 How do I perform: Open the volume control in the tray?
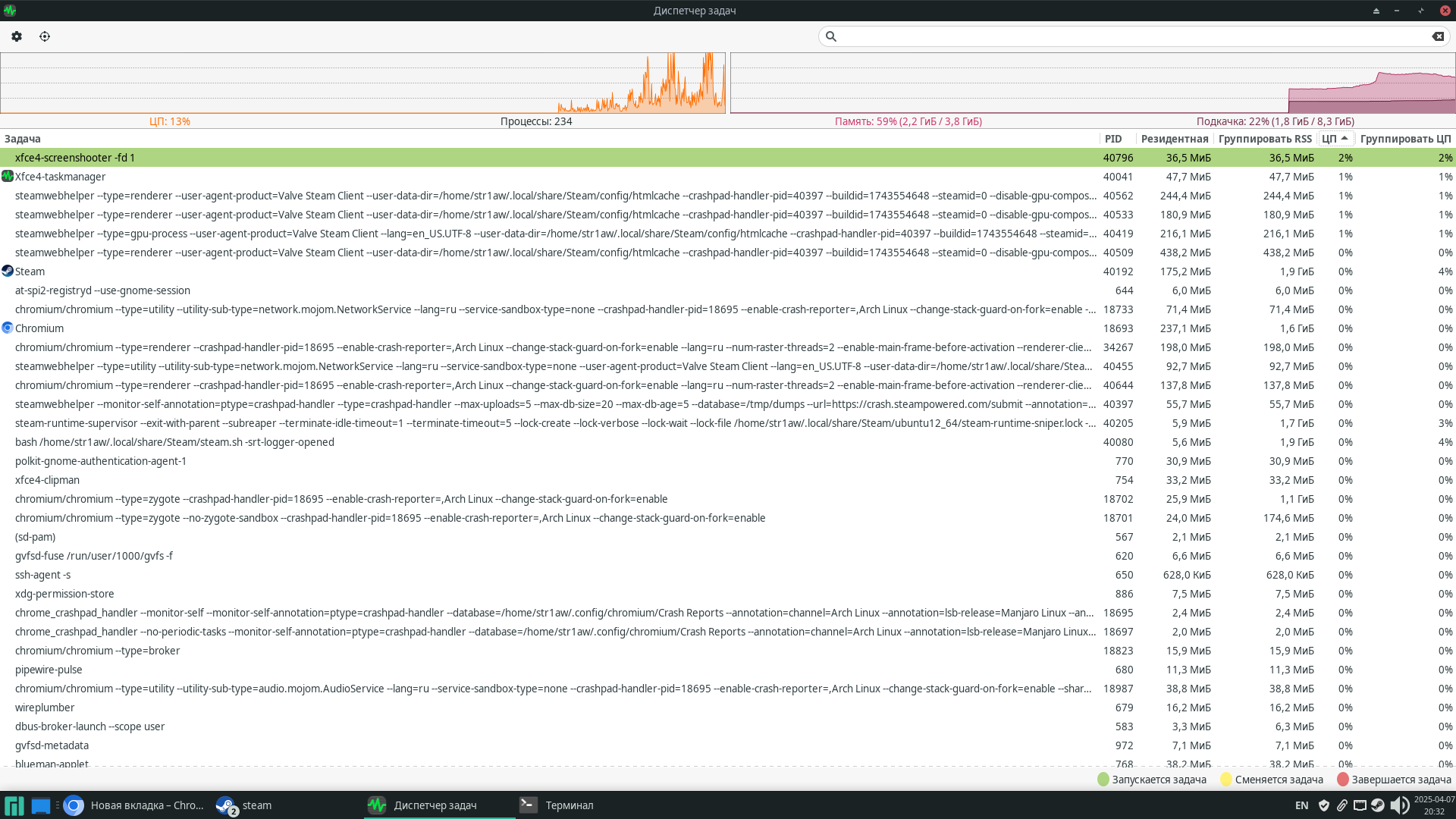(x=1398, y=805)
